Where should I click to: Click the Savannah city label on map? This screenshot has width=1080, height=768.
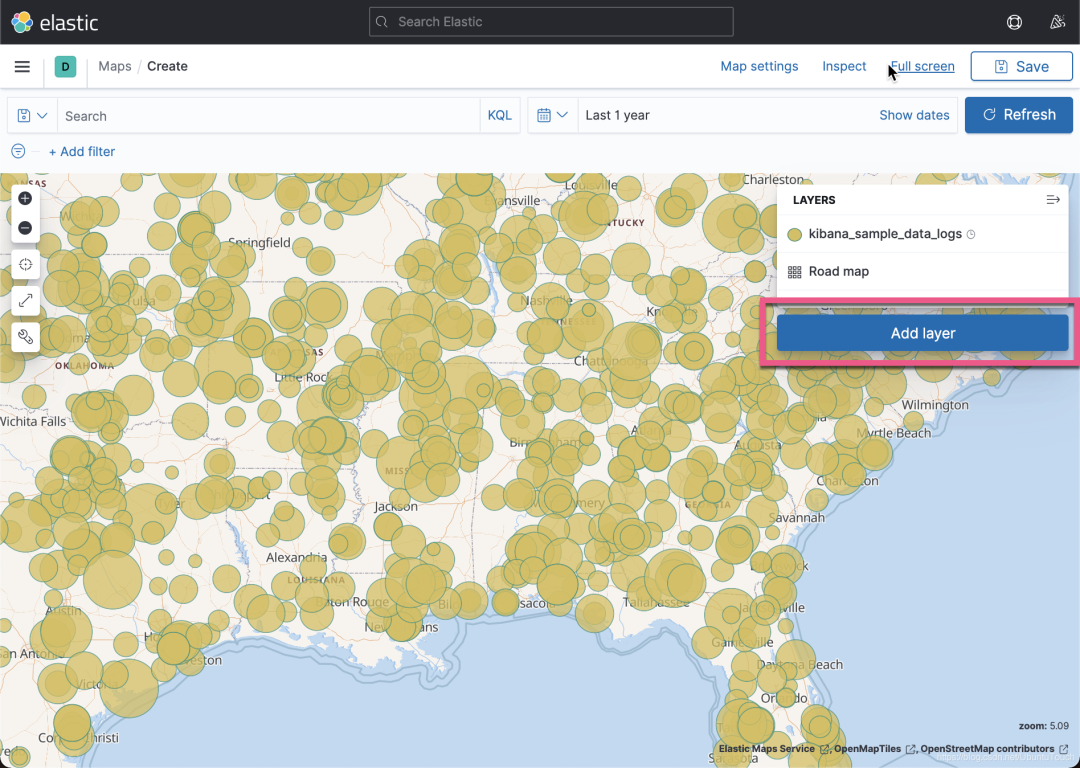[x=796, y=517]
